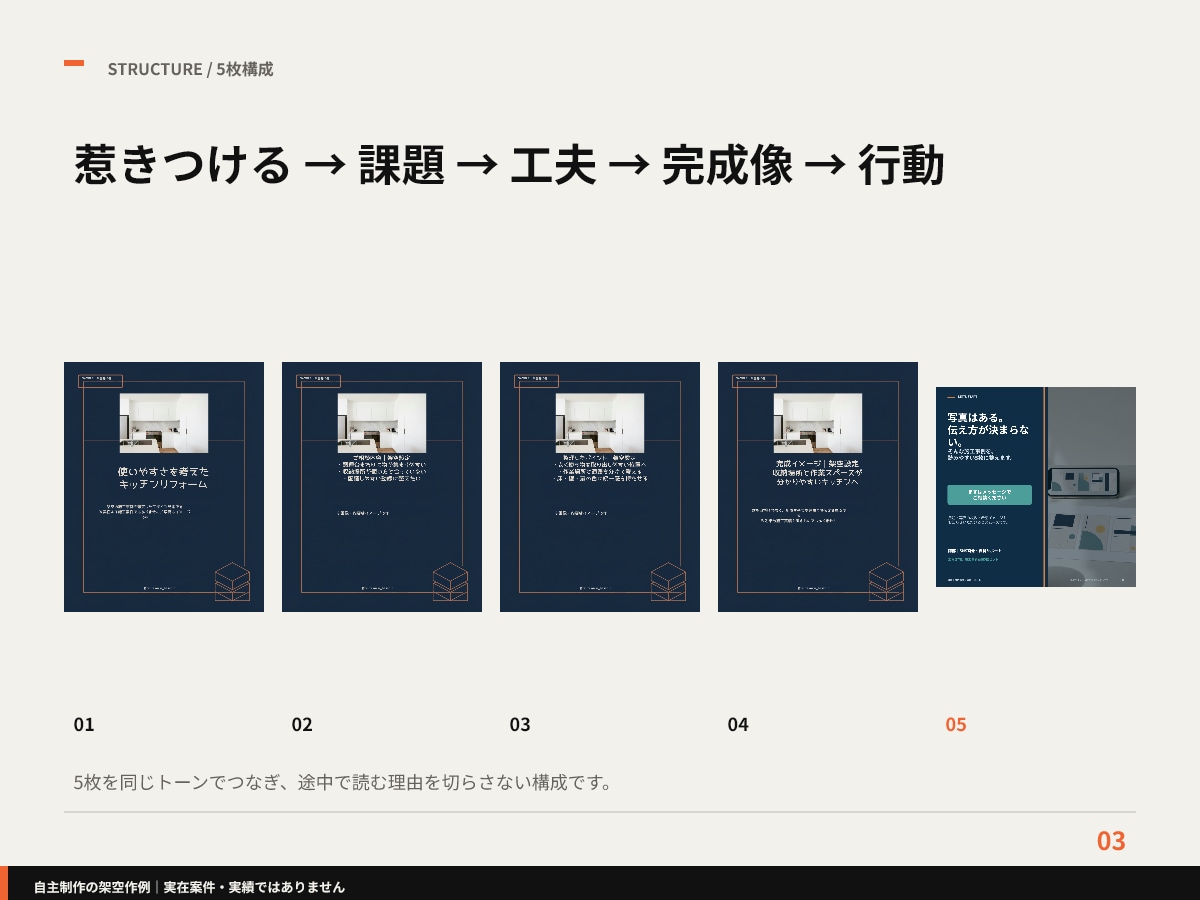This screenshot has height=900, width=1200.
Task: Click the teal button inside slide 05 thumbnail
Action: tap(989, 495)
